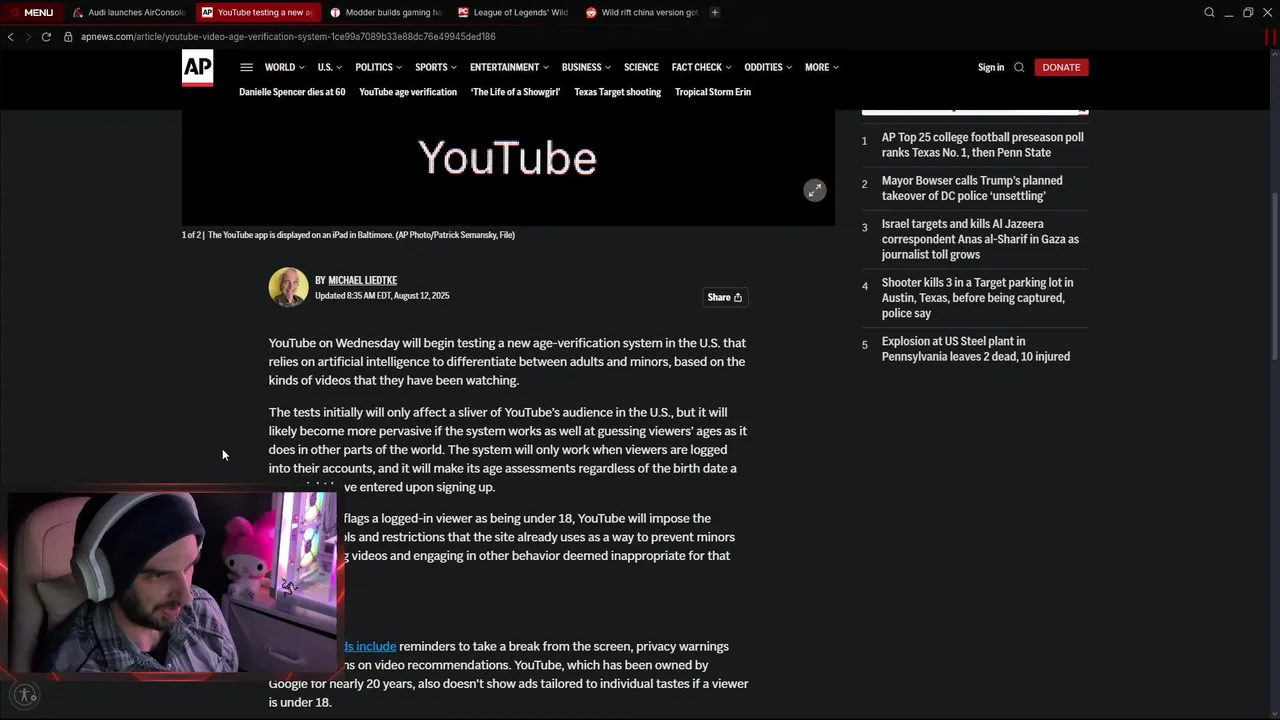The height and width of the screenshot is (720, 1280).
Task: Open the SCIENCE section
Action: tap(641, 67)
